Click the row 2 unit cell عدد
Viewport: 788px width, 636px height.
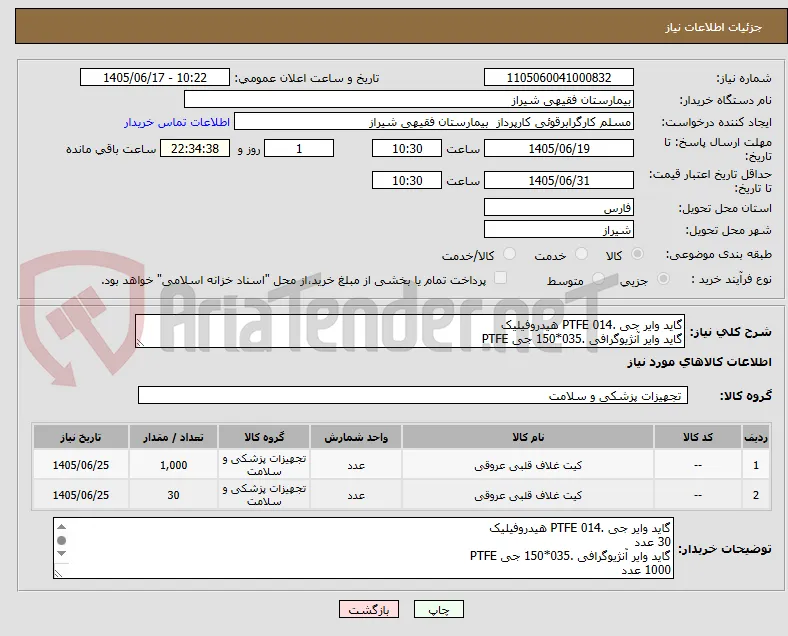pos(356,495)
